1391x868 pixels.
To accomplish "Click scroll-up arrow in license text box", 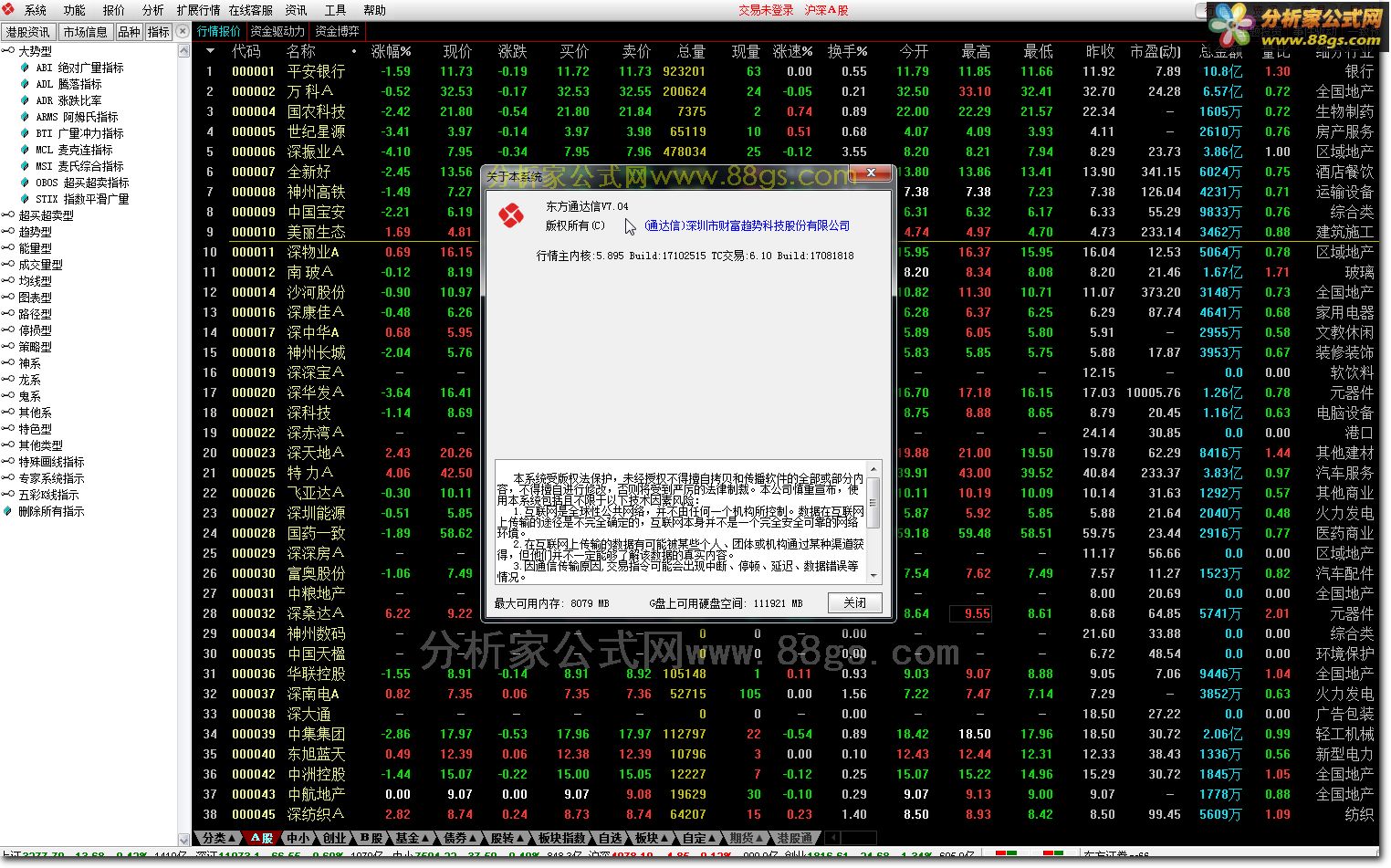I will [873, 469].
